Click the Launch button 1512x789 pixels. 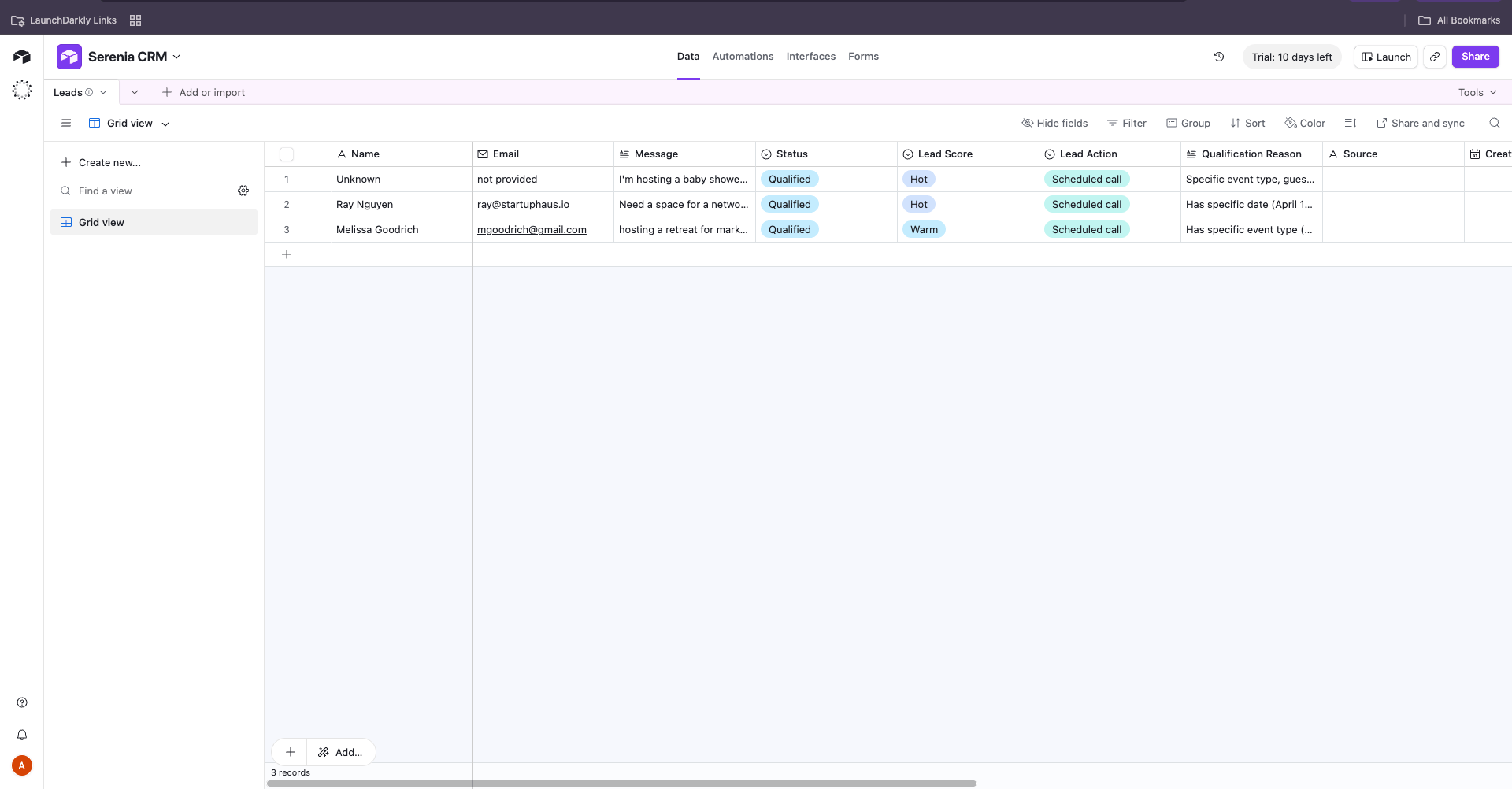tap(1386, 57)
